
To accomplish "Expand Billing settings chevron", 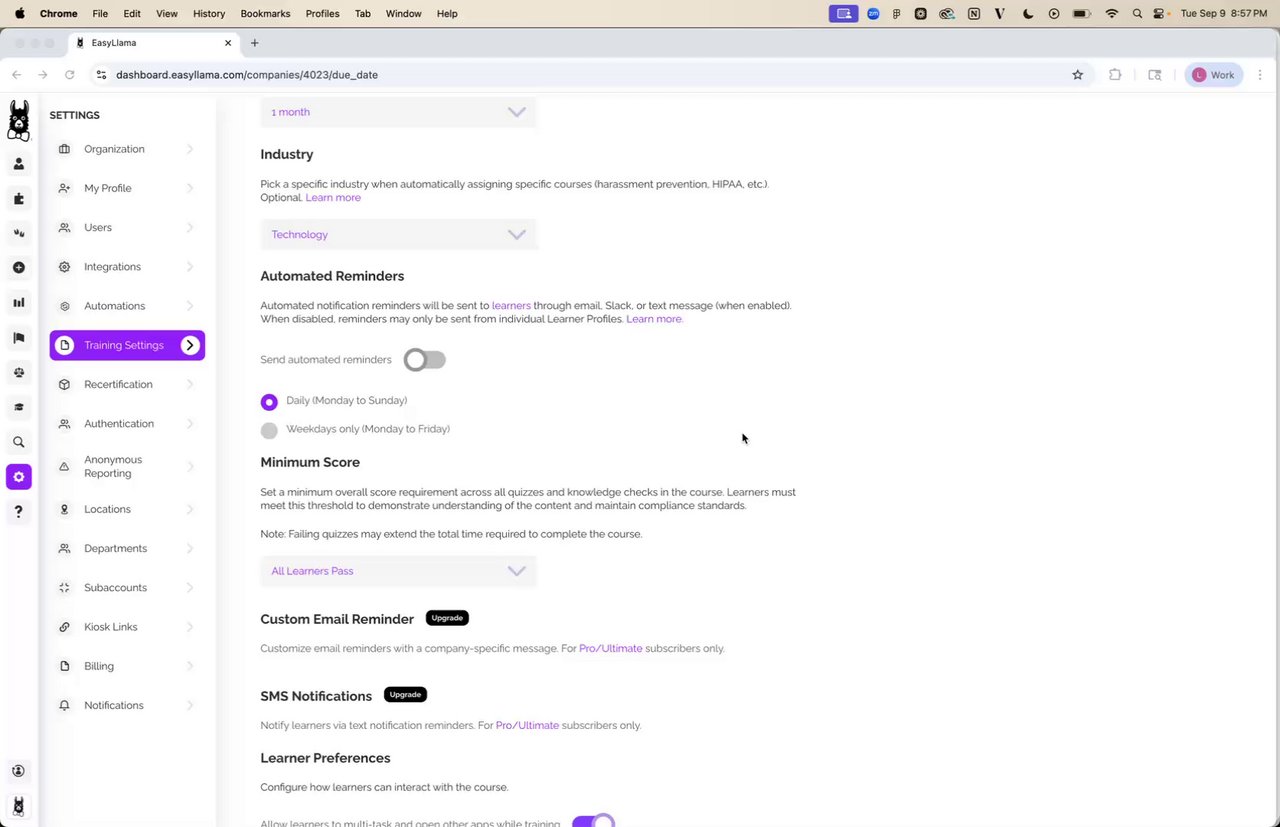I will click(190, 666).
